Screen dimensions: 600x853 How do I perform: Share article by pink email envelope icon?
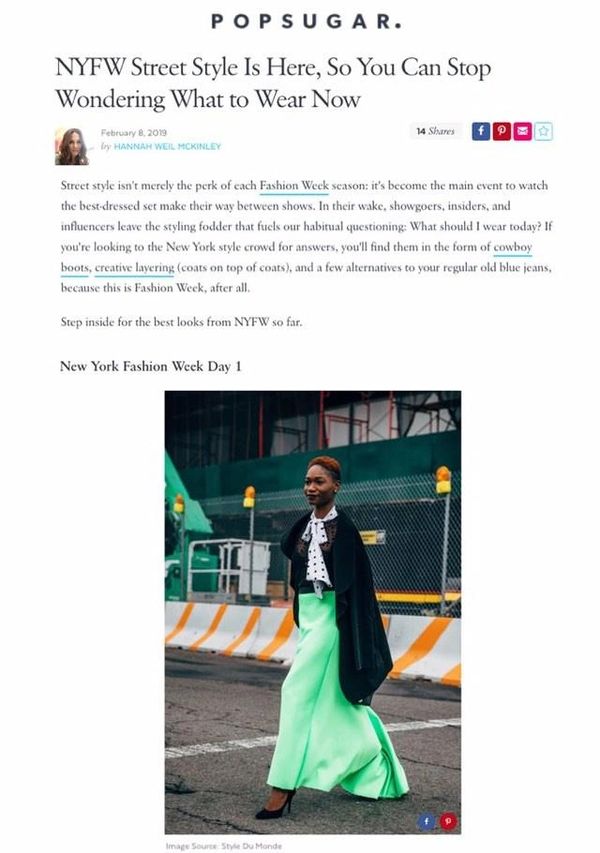click(x=523, y=131)
